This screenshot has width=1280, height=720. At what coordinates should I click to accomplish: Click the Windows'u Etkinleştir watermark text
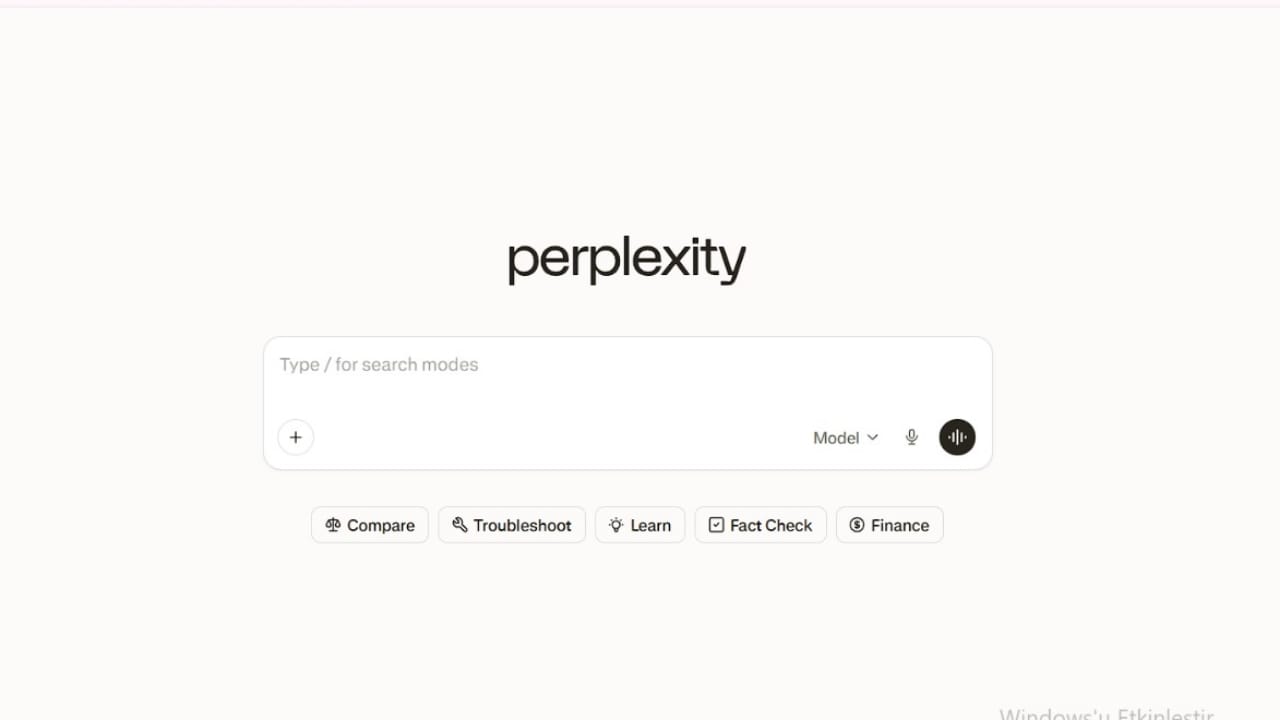pyautogui.click(x=1105, y=712)
